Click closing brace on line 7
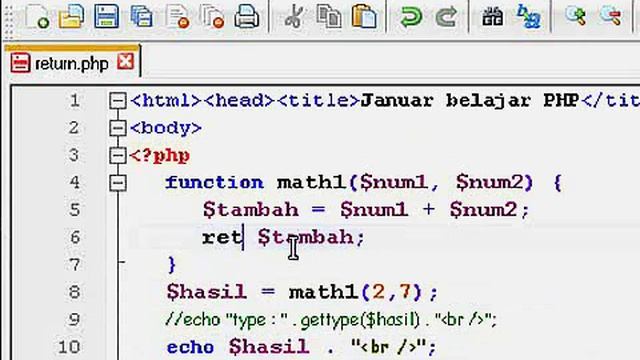Viewport: 640px width, 360px height. [x=172, y=265]
